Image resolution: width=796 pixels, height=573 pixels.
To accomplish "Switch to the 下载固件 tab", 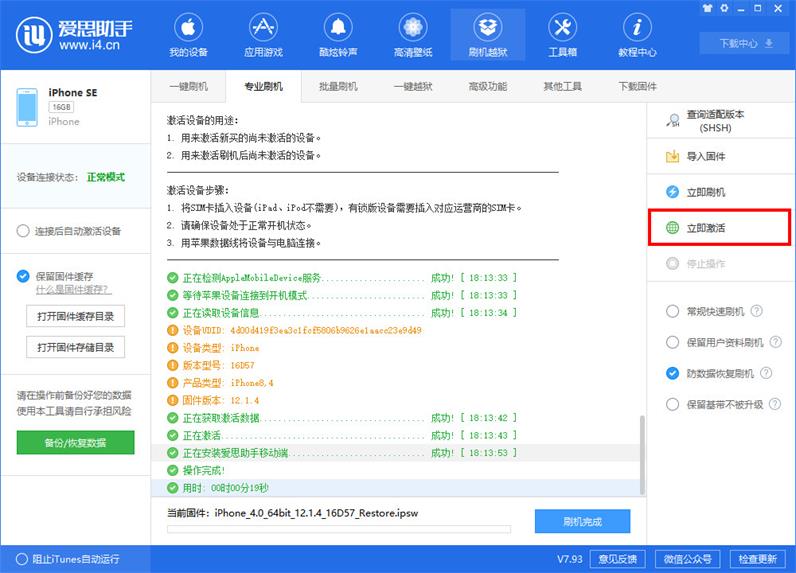I will pyautogui.click(x=638, y=86).
